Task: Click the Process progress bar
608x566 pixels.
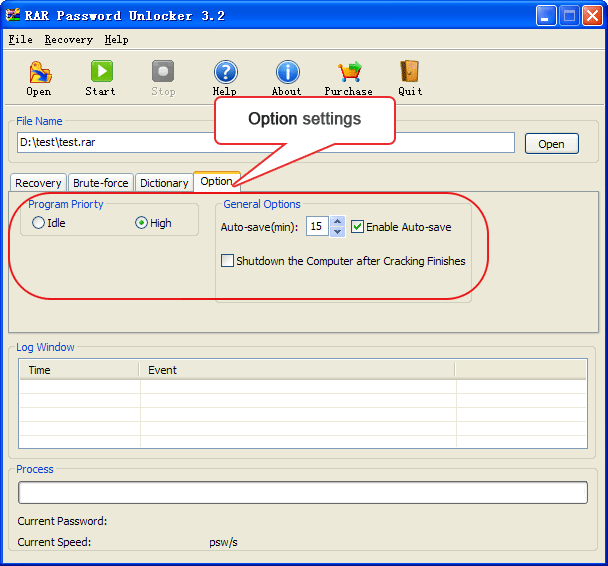Action: 303,492
